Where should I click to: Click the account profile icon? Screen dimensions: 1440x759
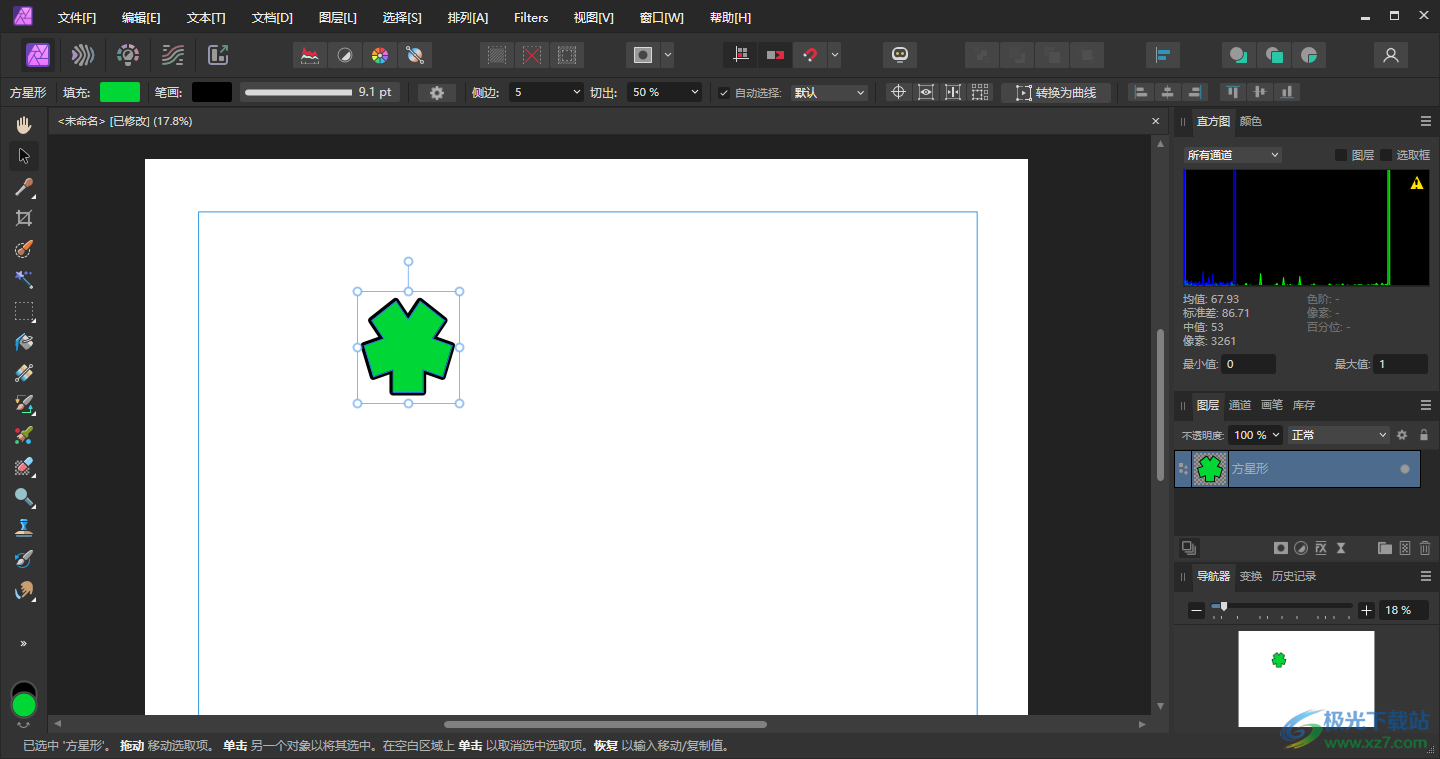point(1390,55)
